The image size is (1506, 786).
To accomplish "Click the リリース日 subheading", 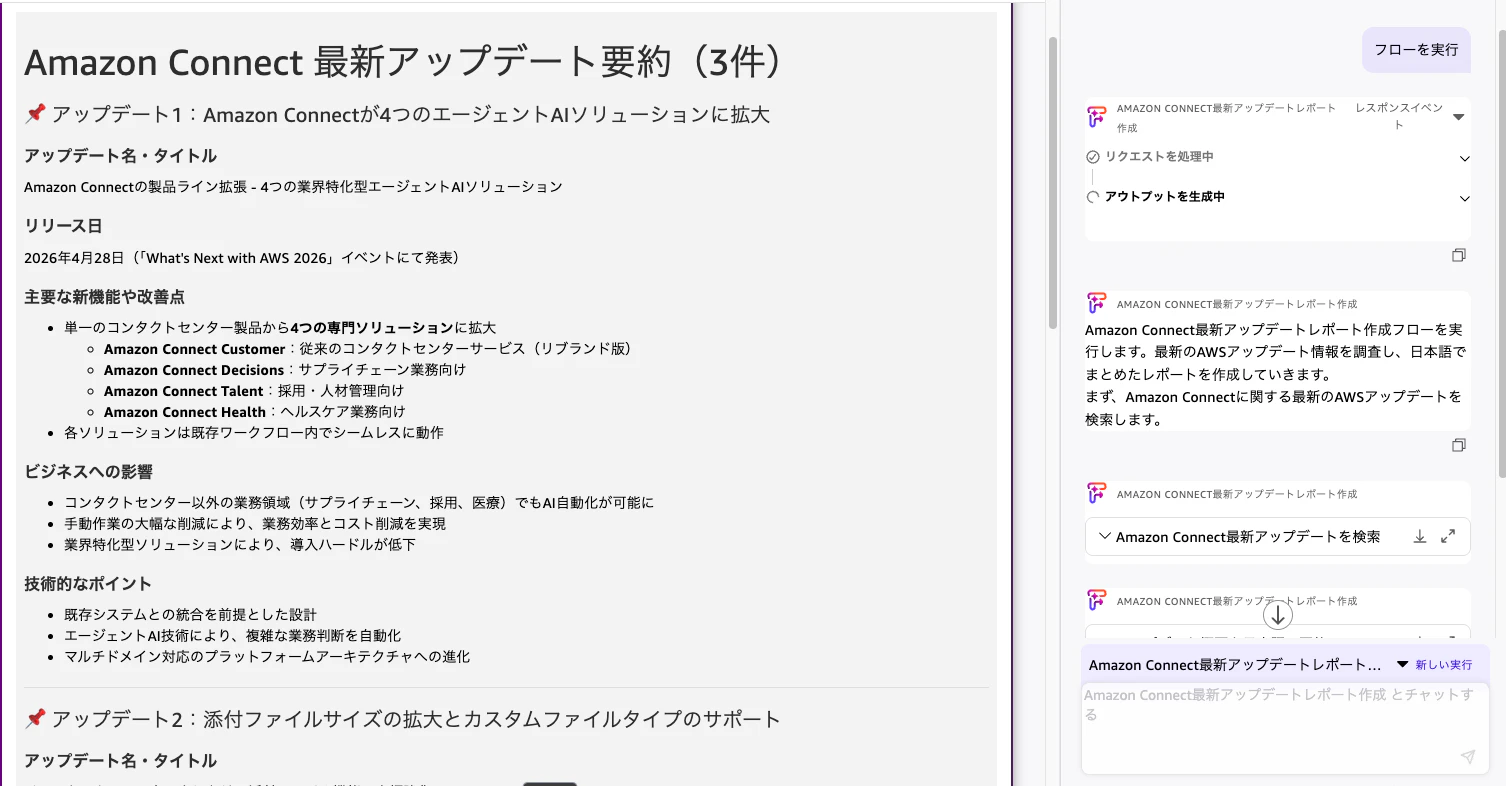I will point(64,226).
